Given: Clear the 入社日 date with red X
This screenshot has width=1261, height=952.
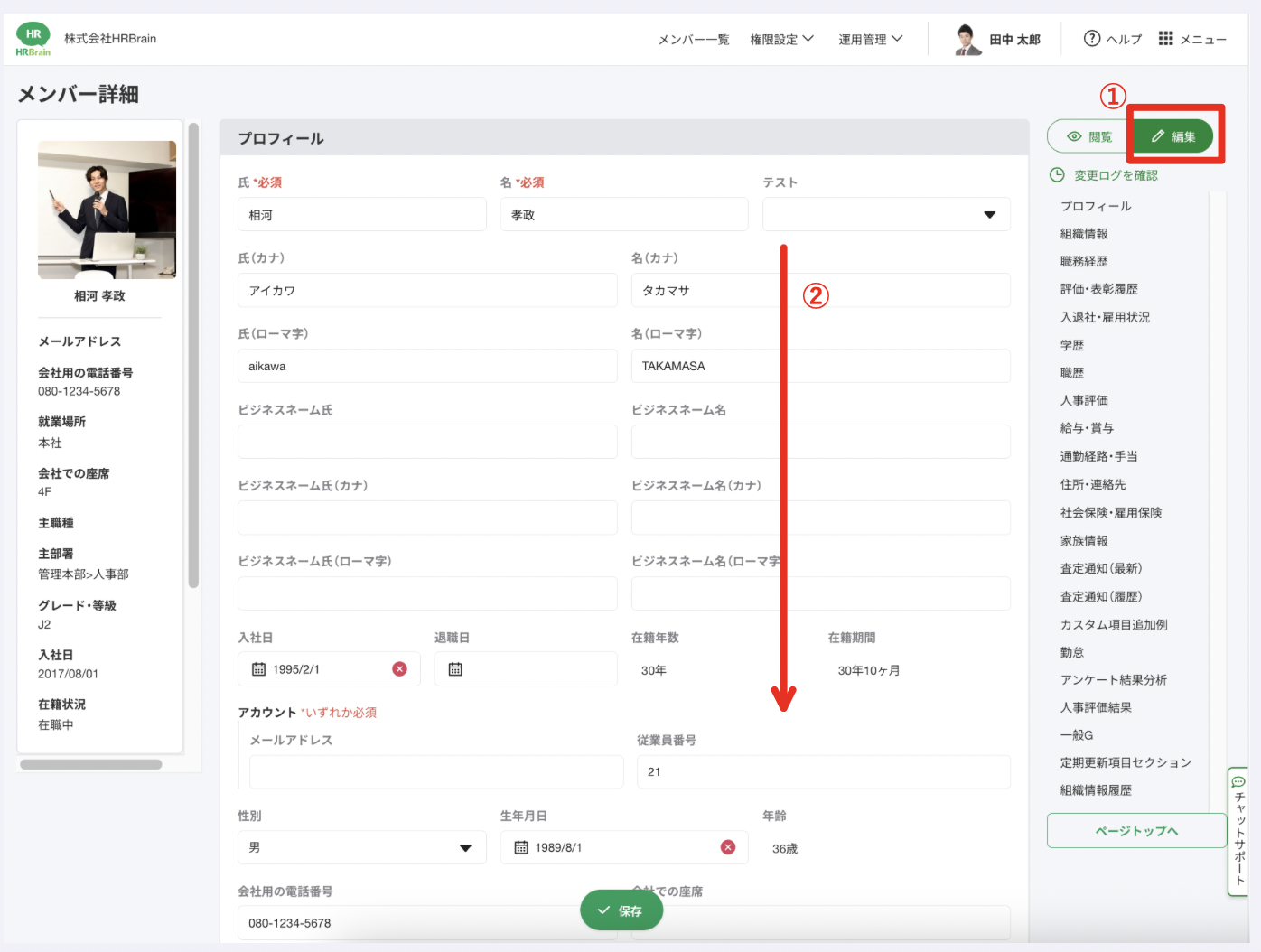Looking at the screenshot, I should (399, 669).
